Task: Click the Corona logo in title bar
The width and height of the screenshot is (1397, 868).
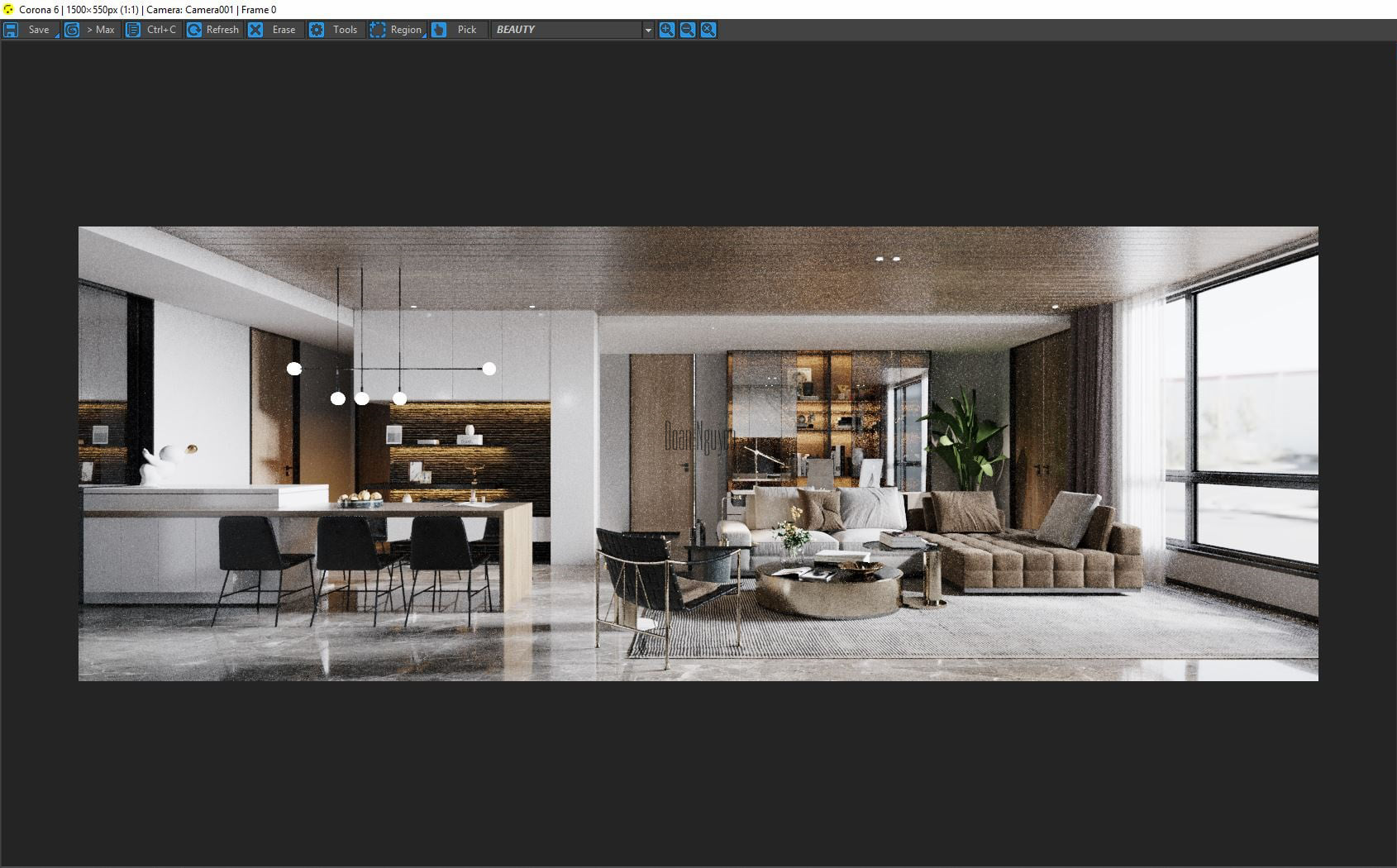Action: (x=9, y=9)
